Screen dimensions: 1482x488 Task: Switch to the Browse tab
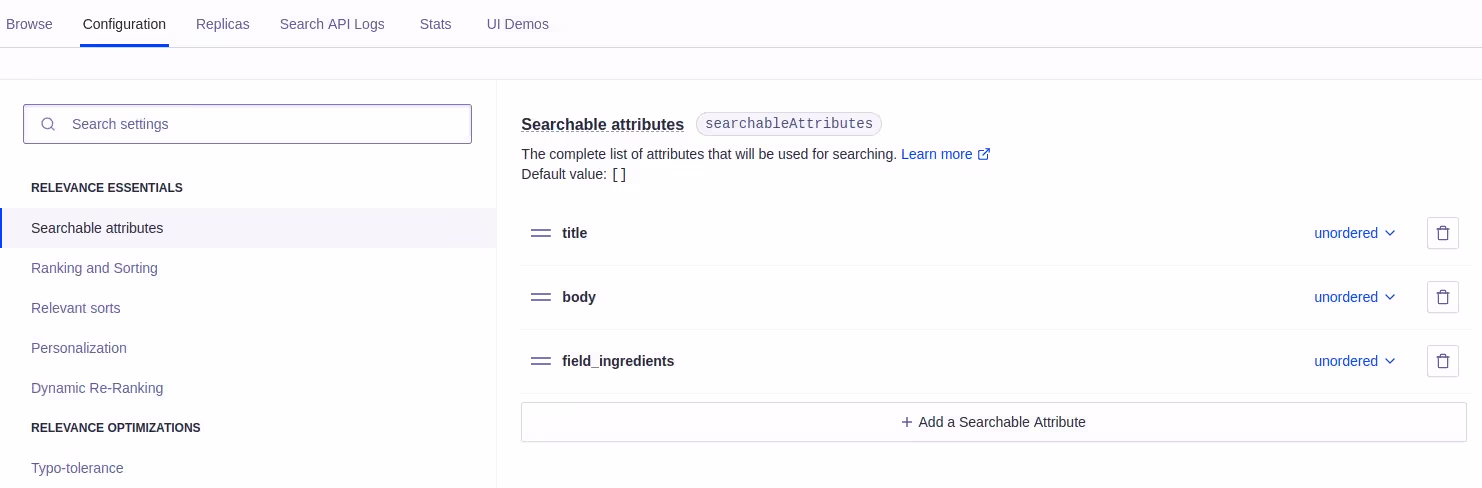[29, 24]
